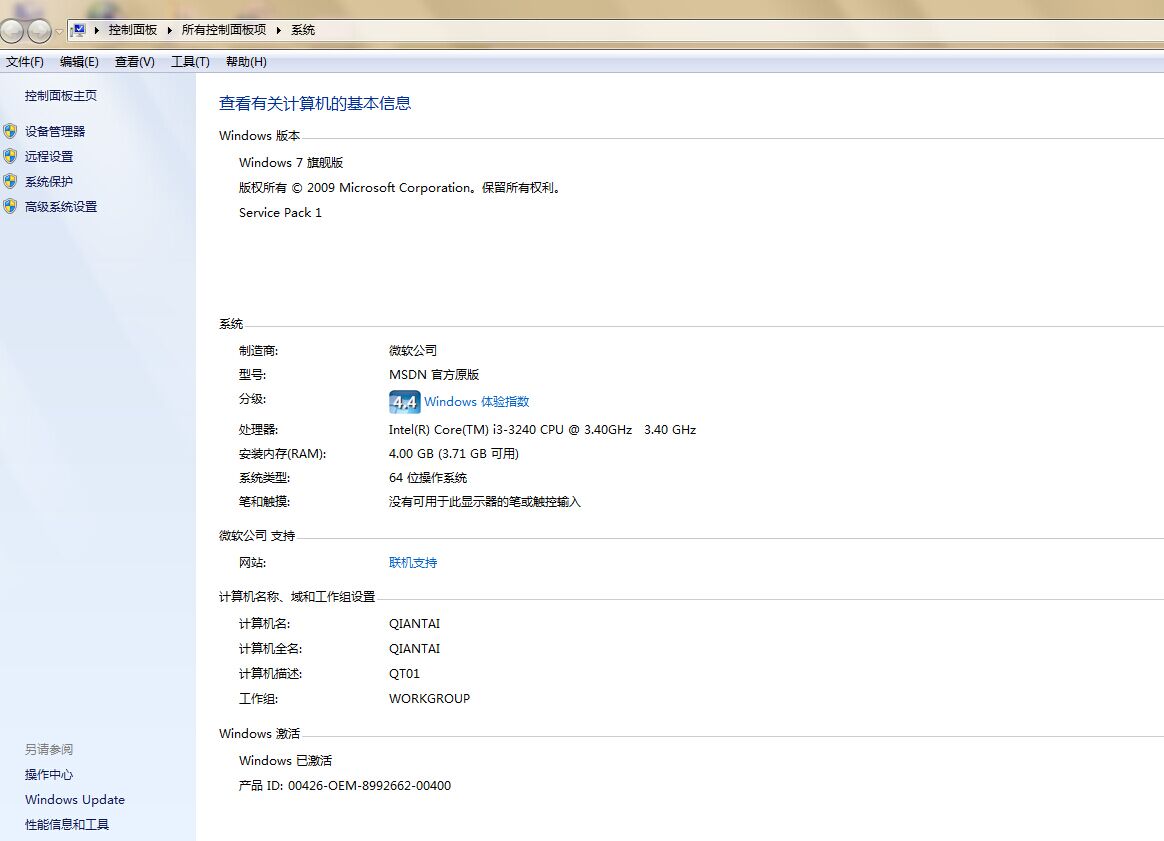Open the recent pages dropdown beside Forward
Viewport: 1164px width, 841px height.
click(59, 31)
